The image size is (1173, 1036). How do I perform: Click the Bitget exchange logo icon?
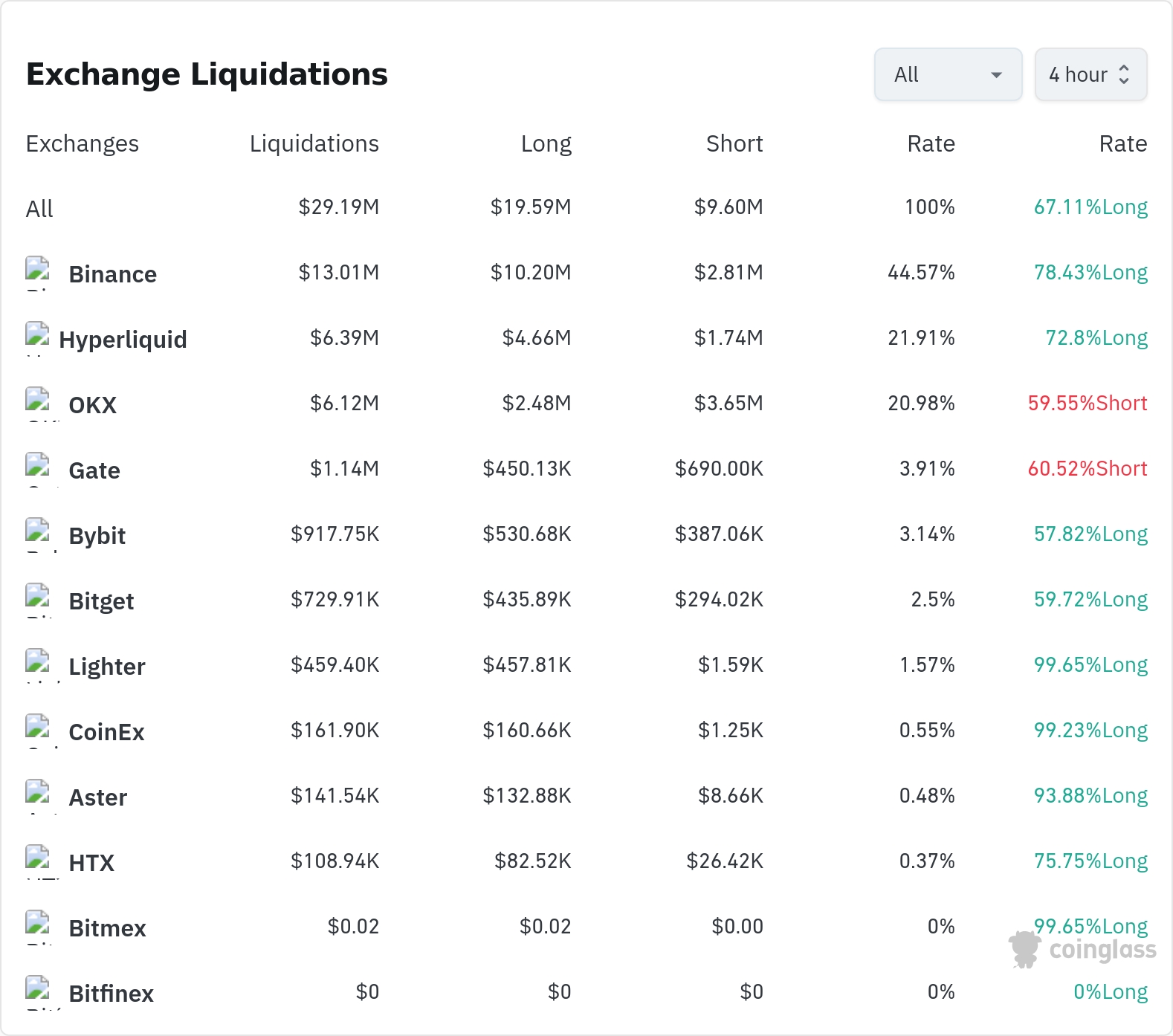(37, 600)
